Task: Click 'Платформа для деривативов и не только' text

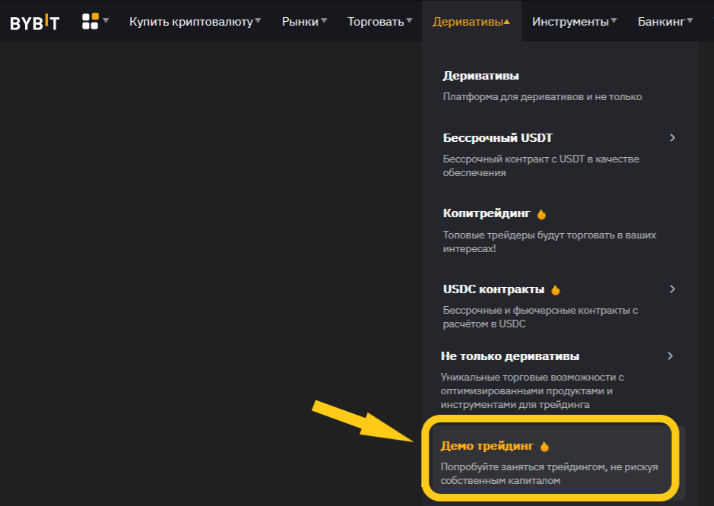Action: coord(542,97)
